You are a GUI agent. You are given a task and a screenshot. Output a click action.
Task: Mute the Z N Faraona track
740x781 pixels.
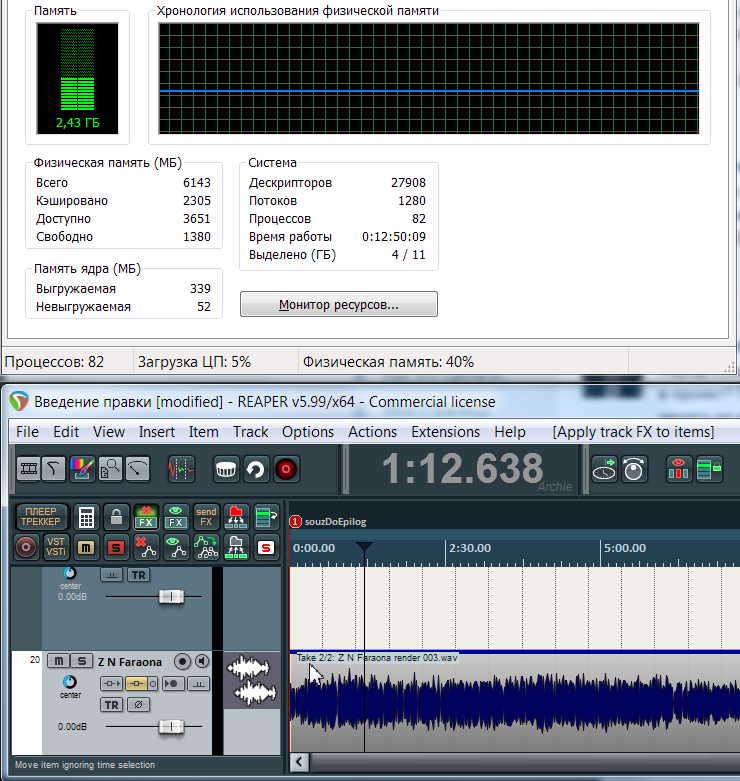tap(59, 661)
